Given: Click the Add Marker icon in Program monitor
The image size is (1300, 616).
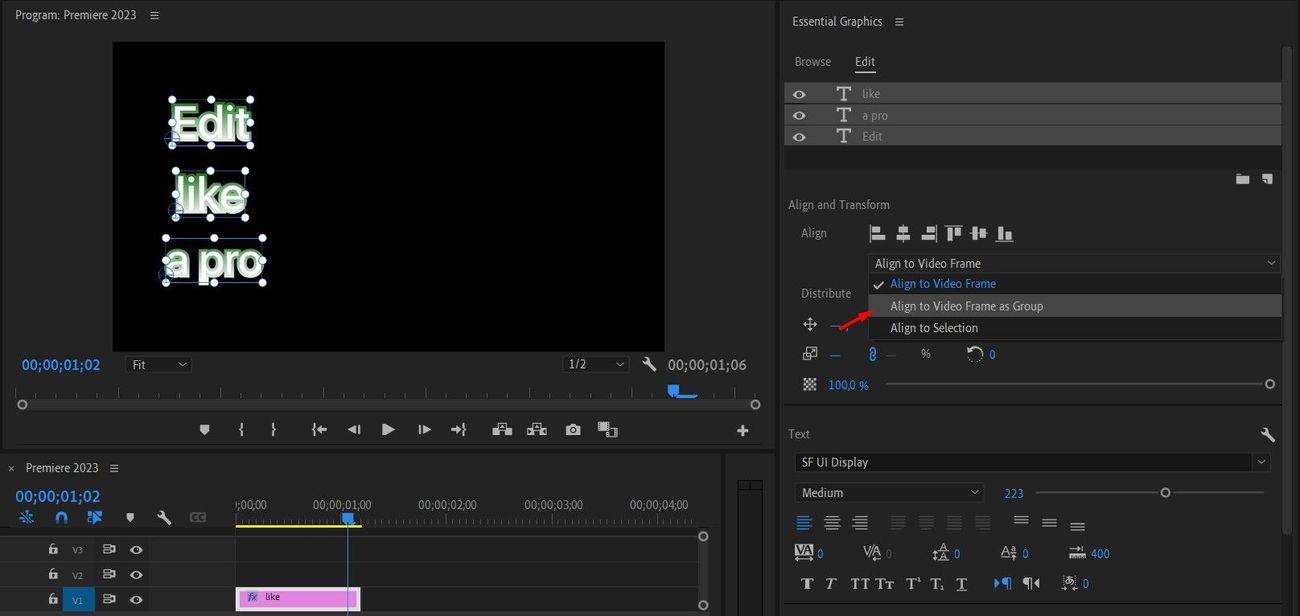Looking at the screenshot, I should tap(205, 430).
